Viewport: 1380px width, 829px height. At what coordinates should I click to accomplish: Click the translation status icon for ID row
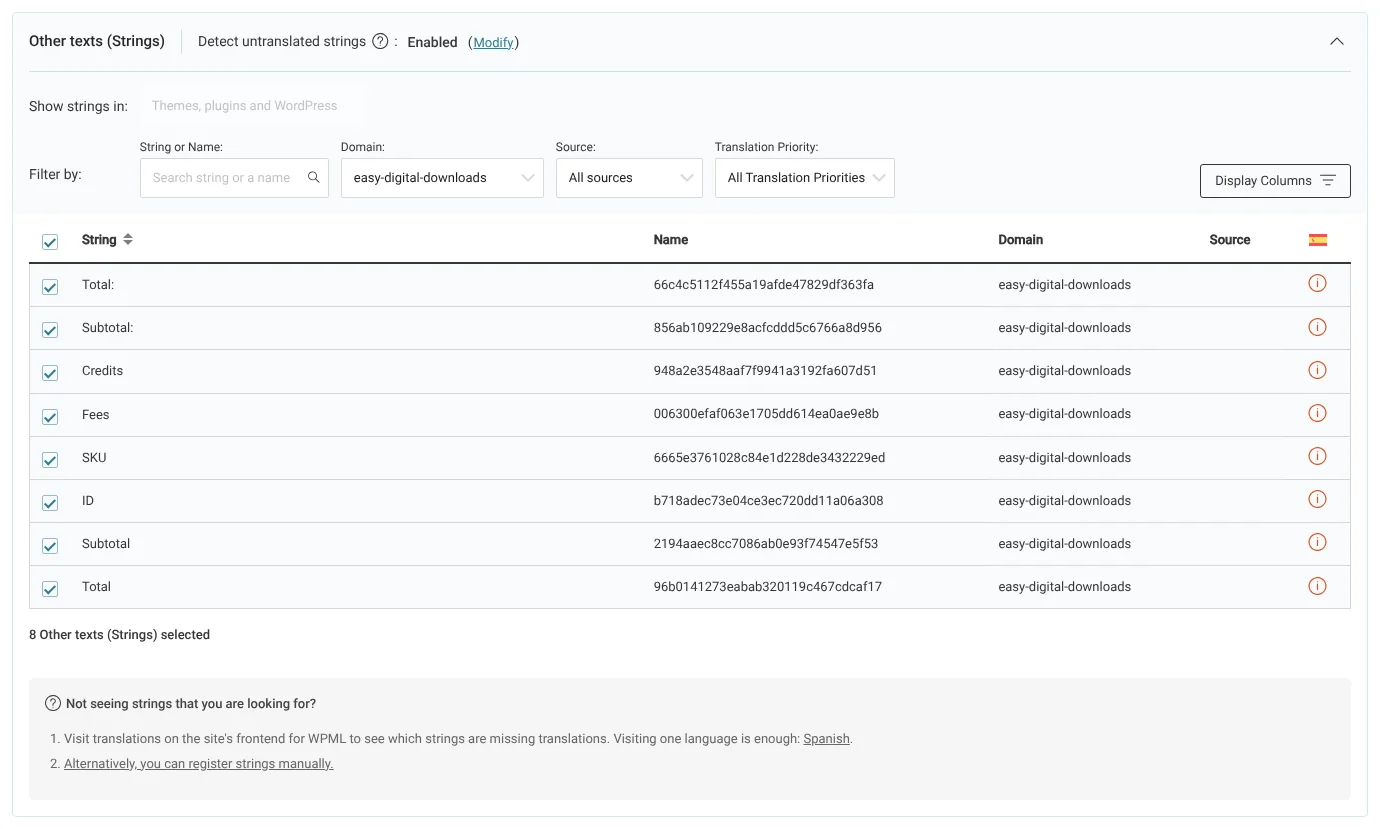[x=1317, y=499]
